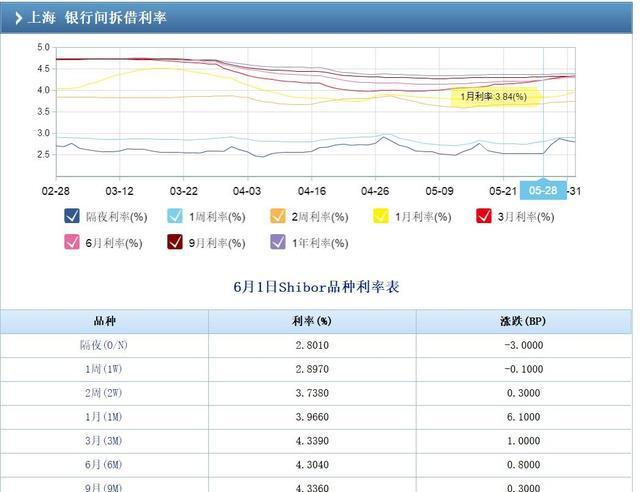Click the 2.5 y-axis label

(x=43, y=155)
